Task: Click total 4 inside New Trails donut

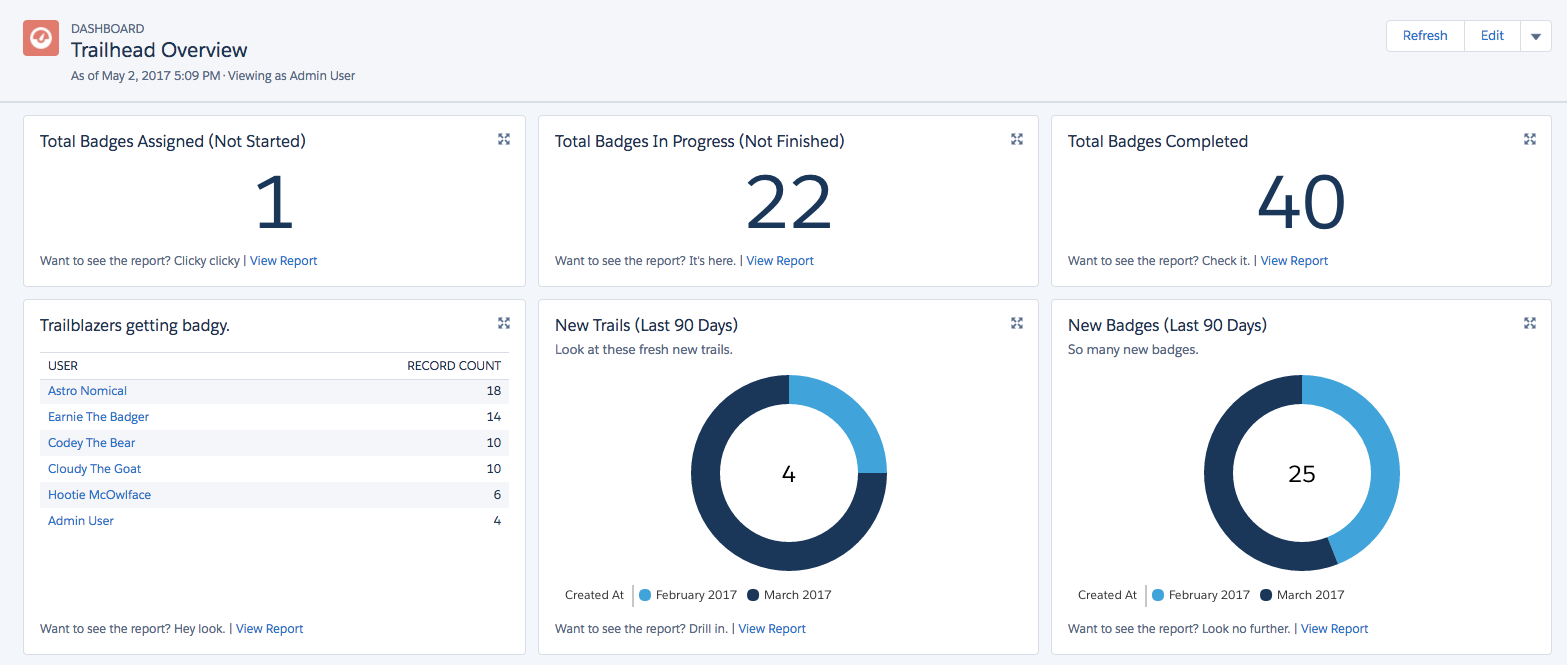Action: click(x=789, y=474)
